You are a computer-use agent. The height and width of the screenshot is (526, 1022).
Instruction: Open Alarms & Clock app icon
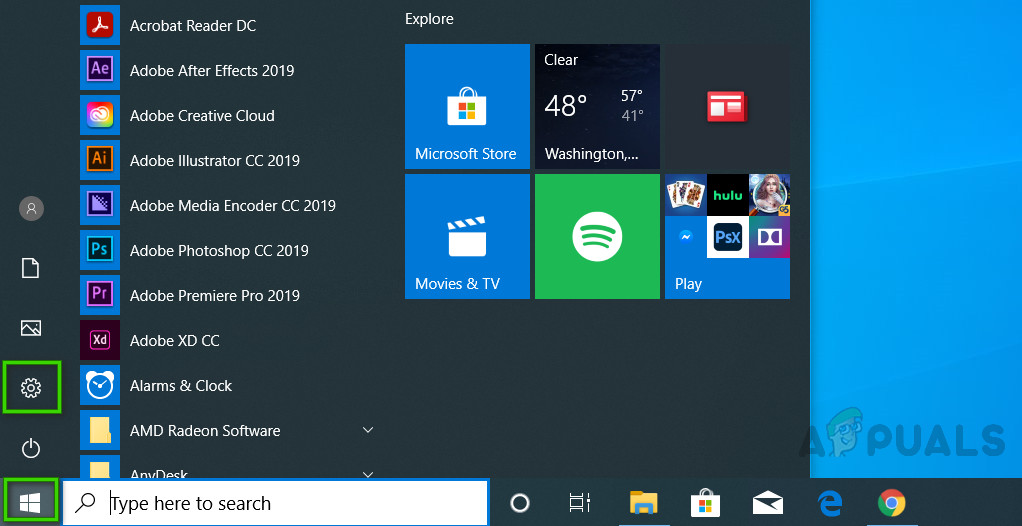pos(100,385)
